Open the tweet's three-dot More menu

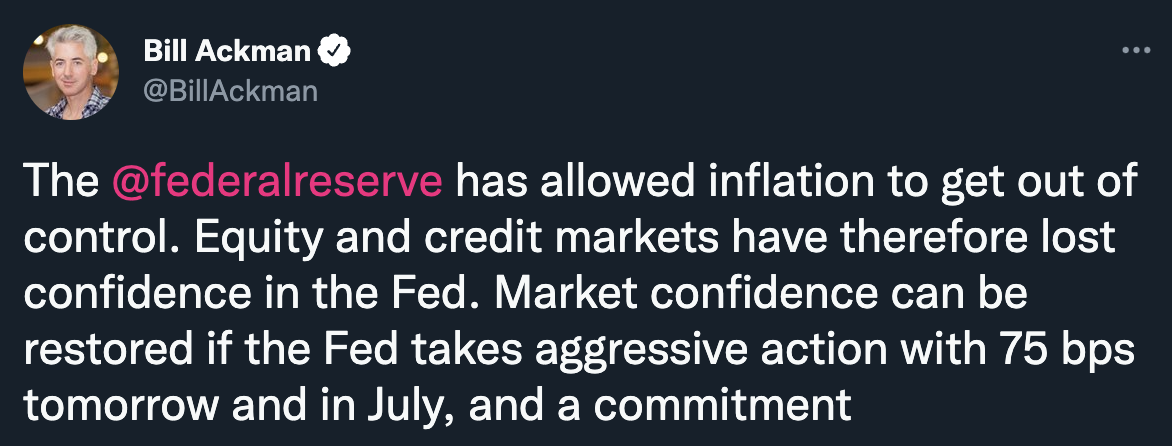click(x=1135, y=50)
